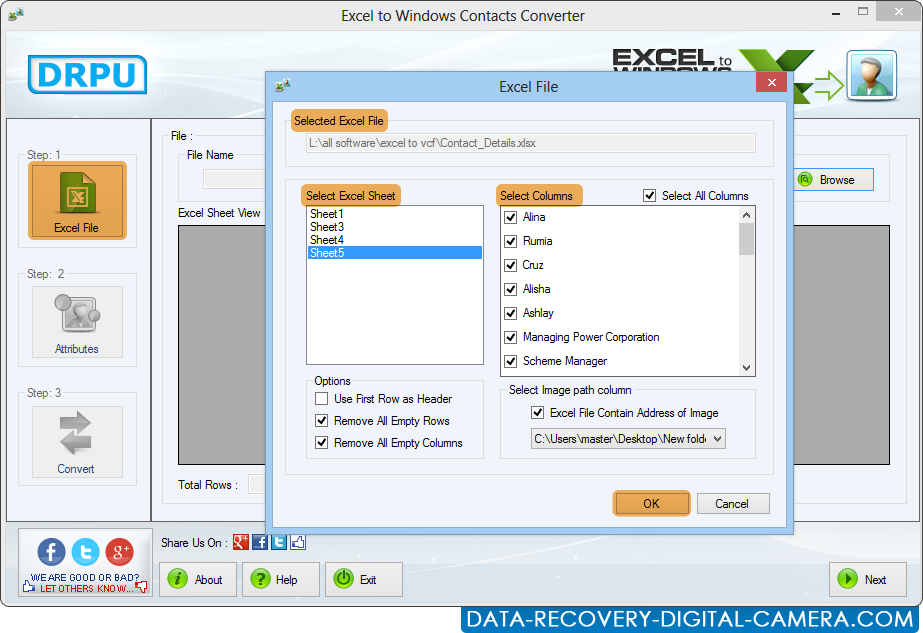
Task: Select the Convert step icon
Action: coord(77,442)
